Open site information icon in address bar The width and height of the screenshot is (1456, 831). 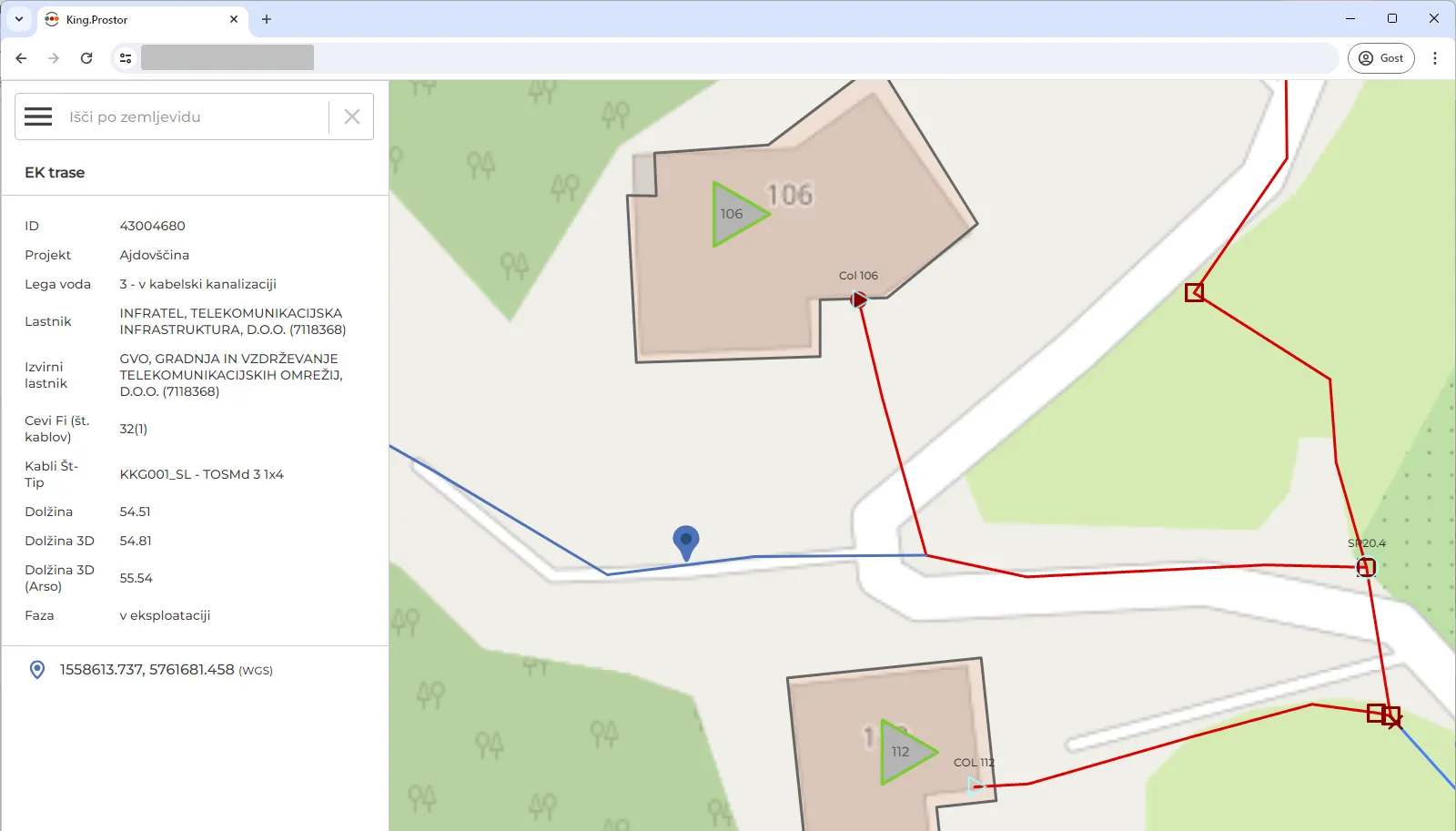[126, 58]
